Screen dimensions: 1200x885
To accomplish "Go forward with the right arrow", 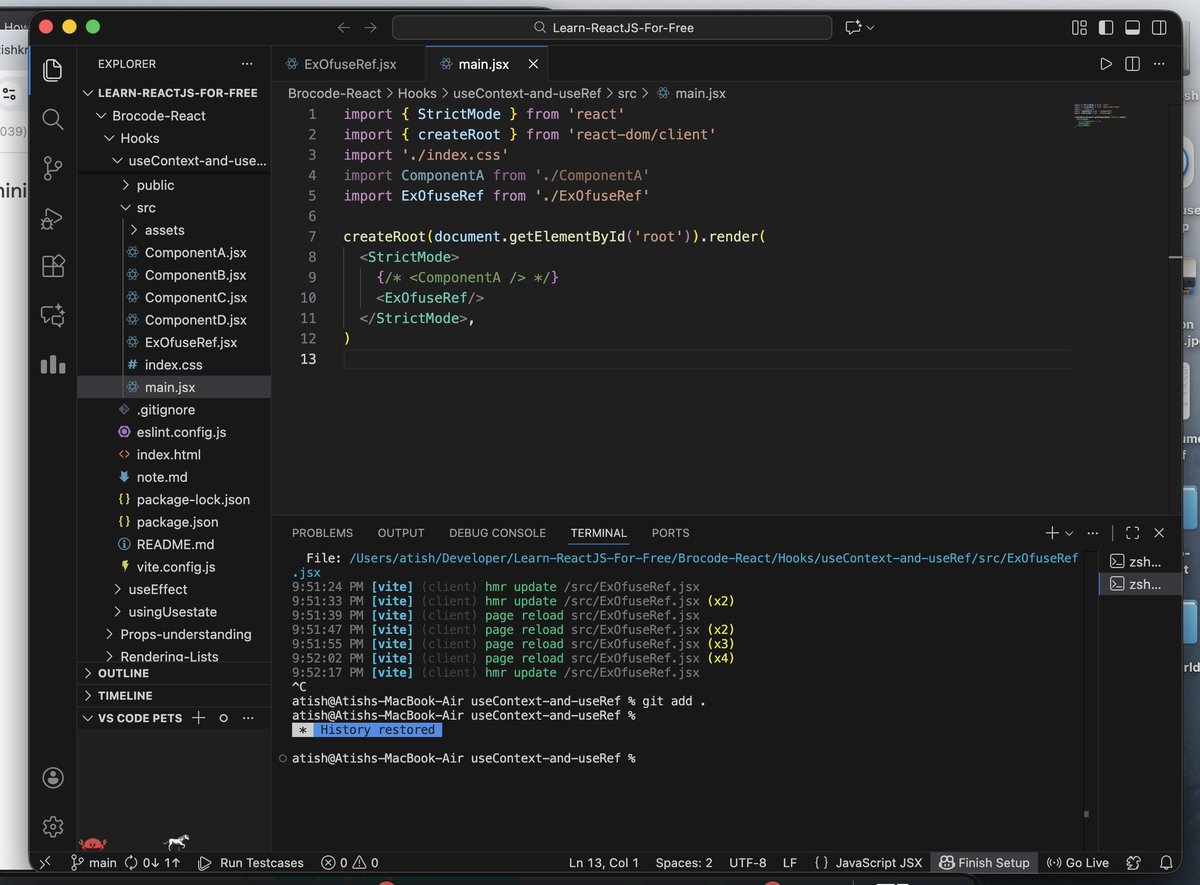I will (371, 28).
